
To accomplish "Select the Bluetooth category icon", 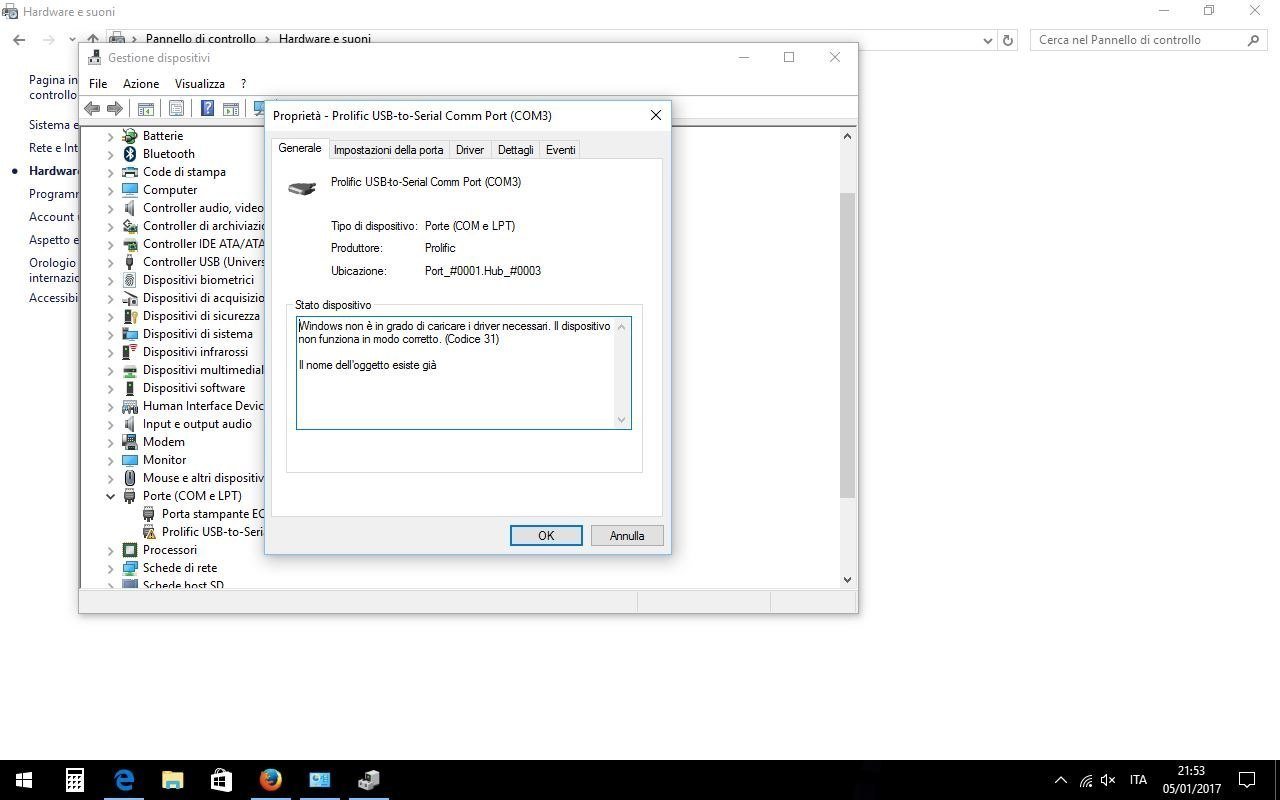I will [x=129, y=154].
